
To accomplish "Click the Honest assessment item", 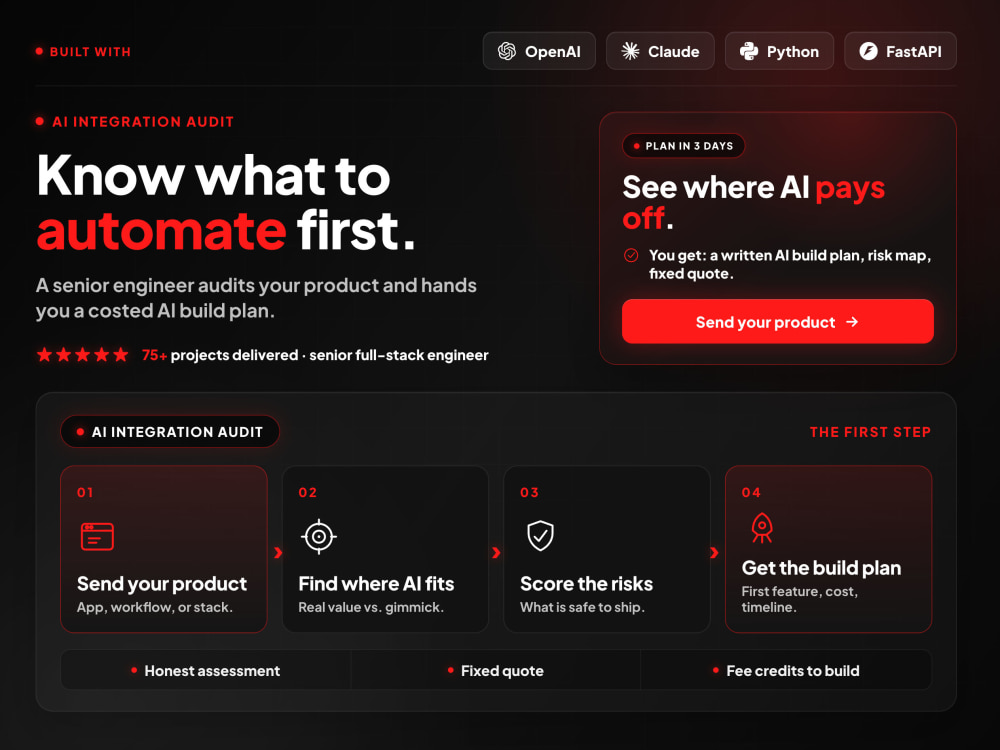I will pyautogui.click(x=205, y=670).
